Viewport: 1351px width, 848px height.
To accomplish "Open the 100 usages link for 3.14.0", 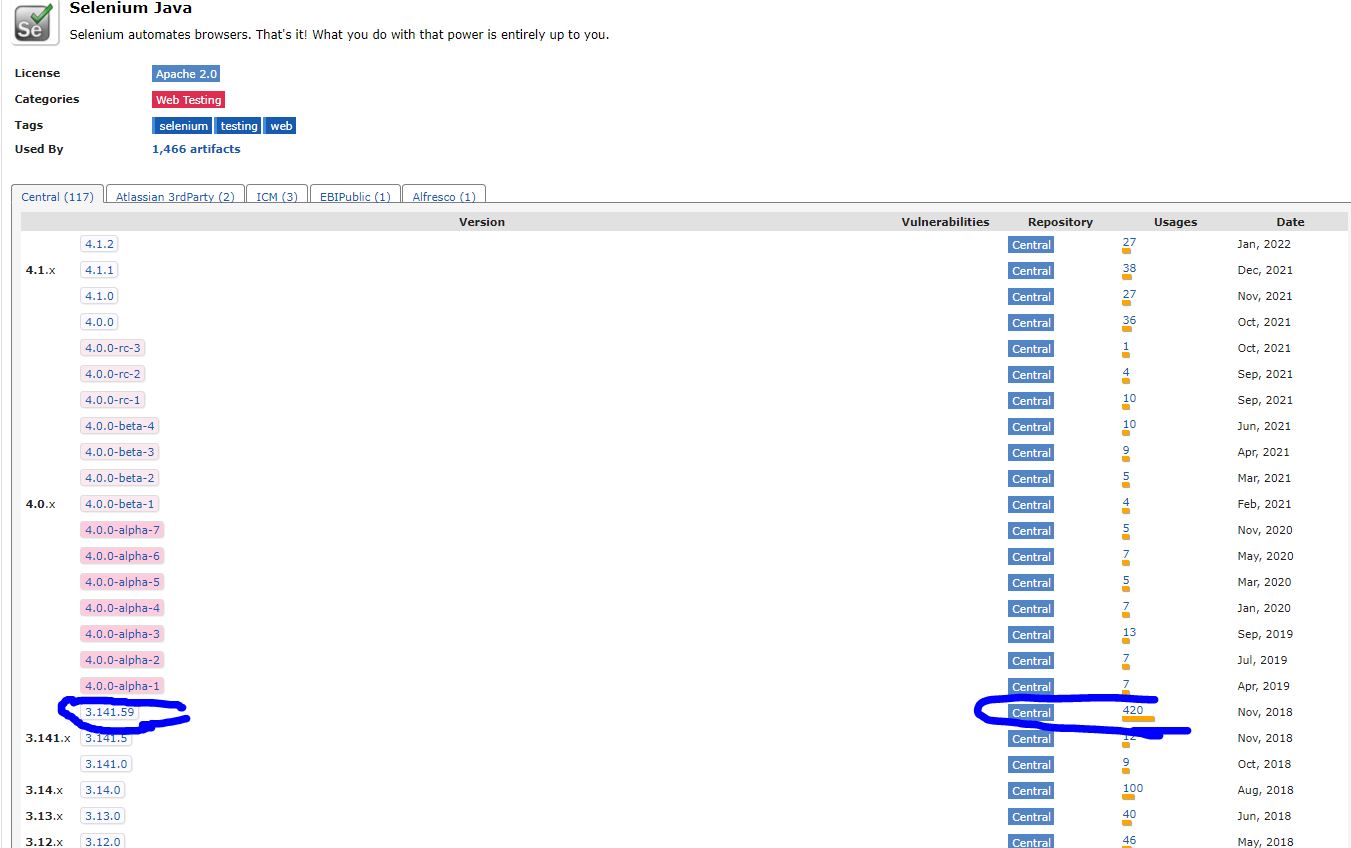I will click(1132, 788).
